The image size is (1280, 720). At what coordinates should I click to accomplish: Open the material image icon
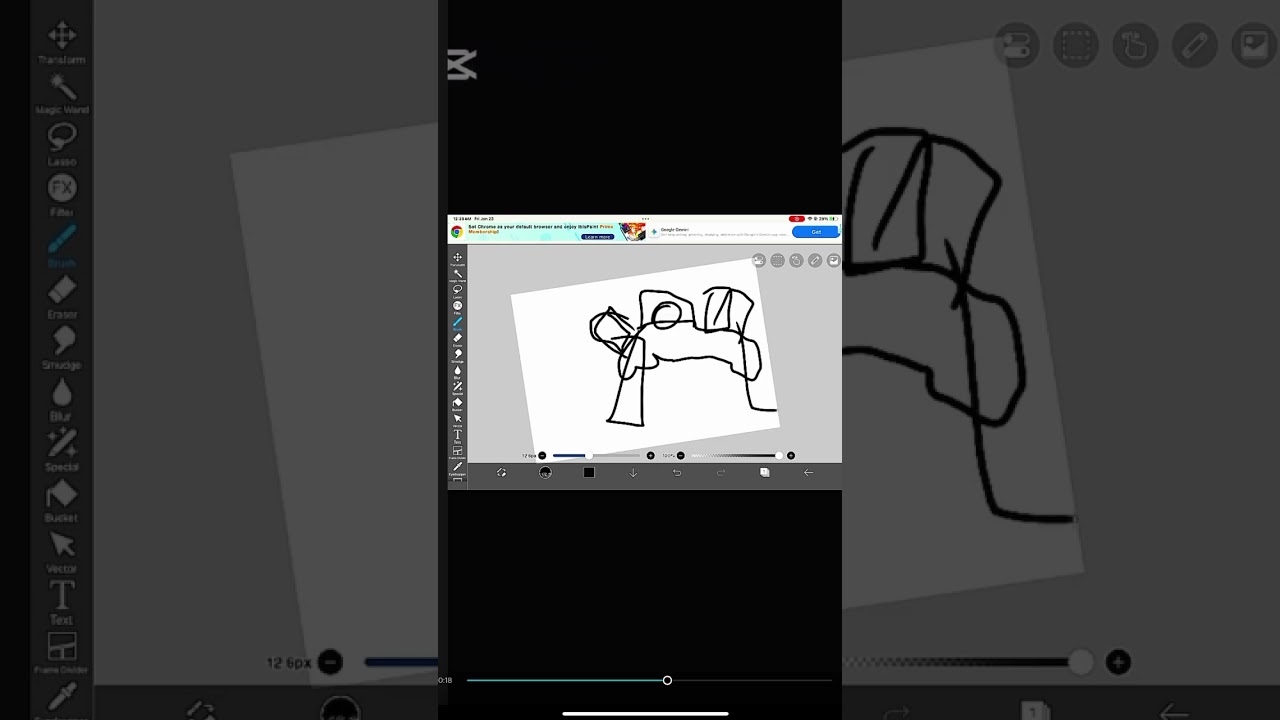point(833,261)
